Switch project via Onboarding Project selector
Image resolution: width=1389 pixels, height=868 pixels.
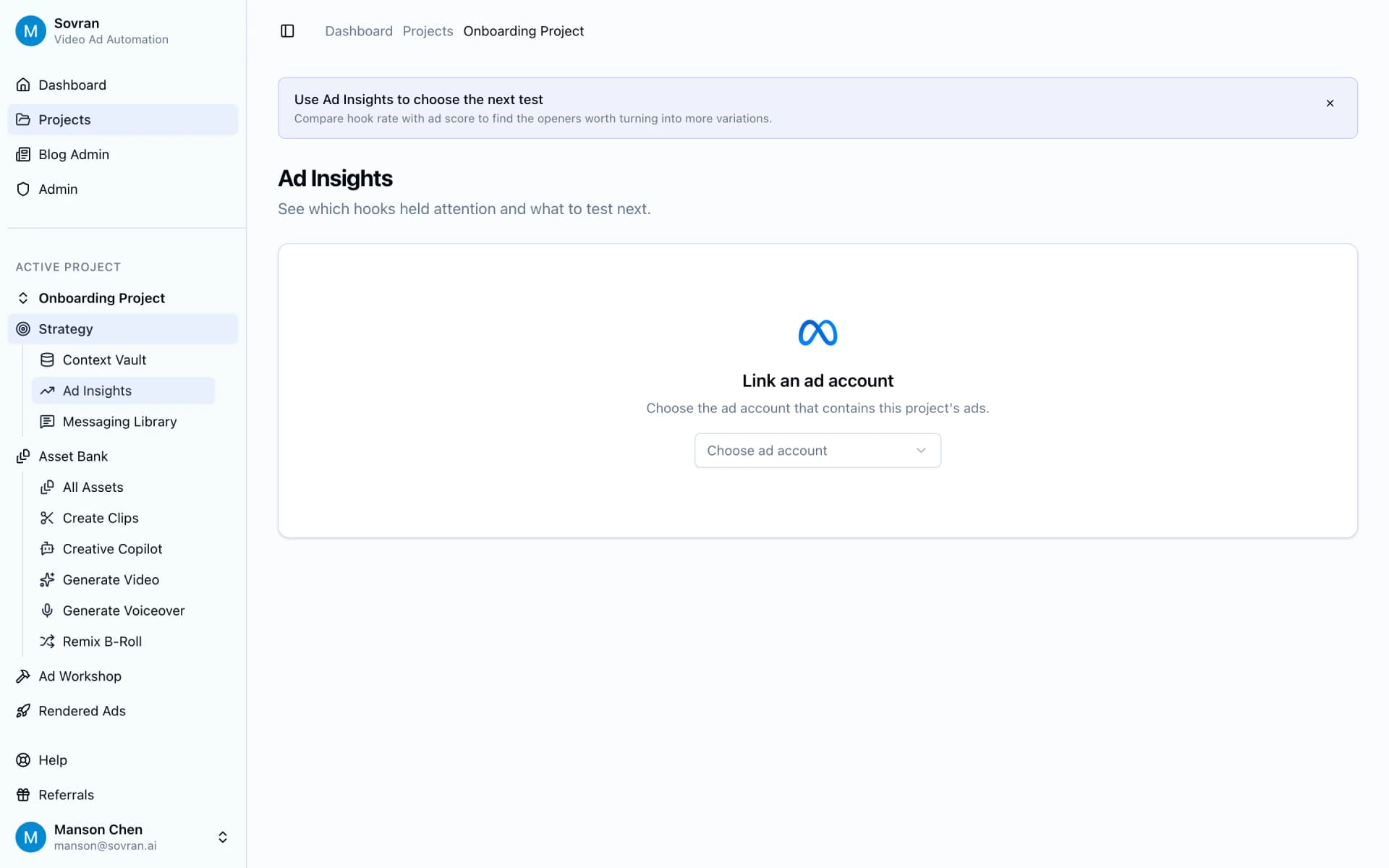point(123,298)
